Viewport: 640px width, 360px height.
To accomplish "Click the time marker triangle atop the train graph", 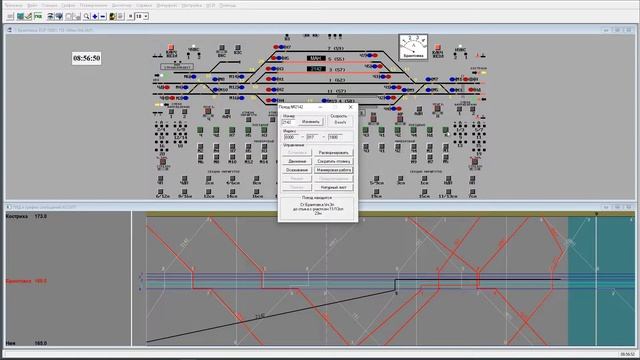I will (x=596, y=214).
